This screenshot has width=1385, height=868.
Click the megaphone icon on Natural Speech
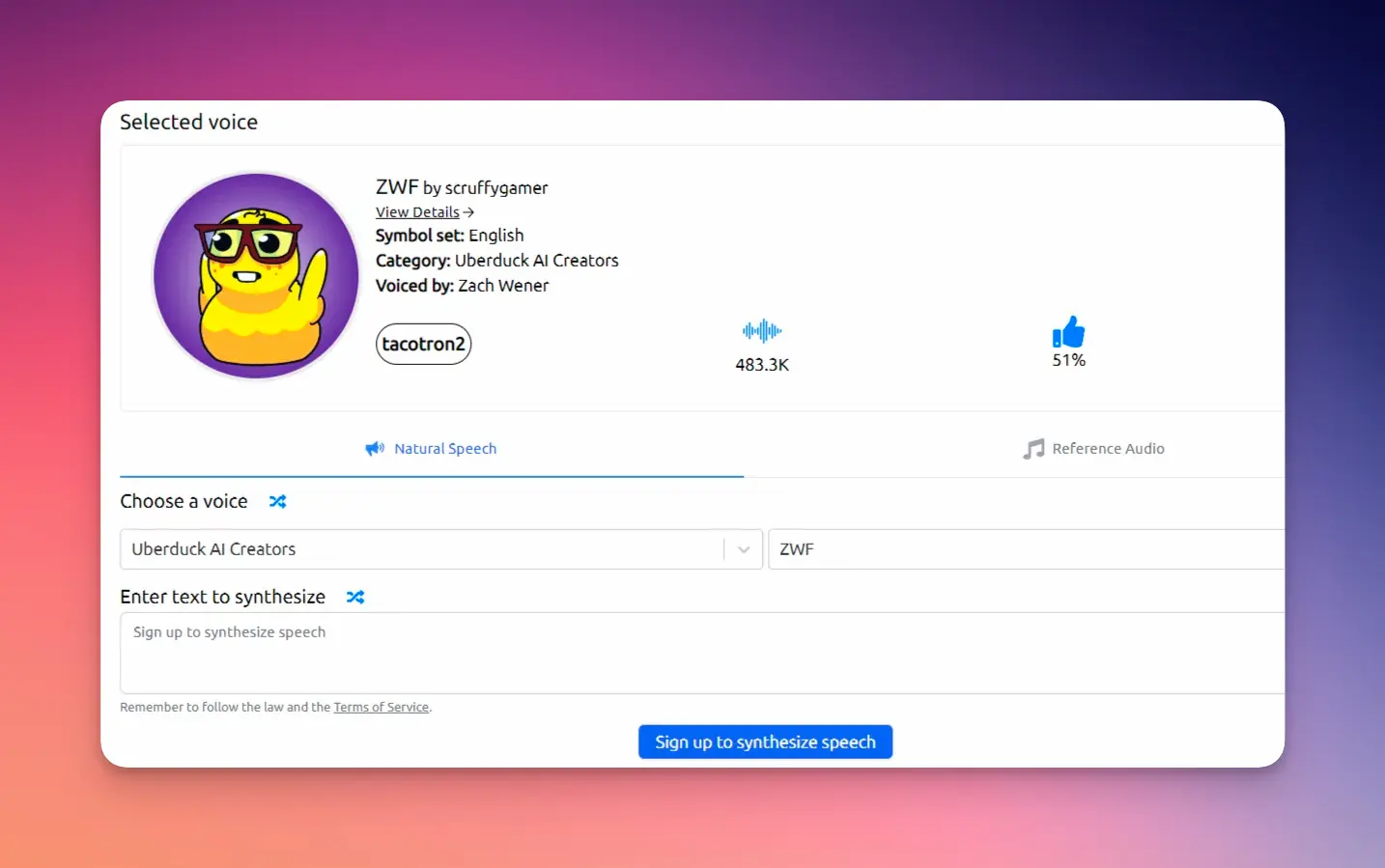pos(375,449)
